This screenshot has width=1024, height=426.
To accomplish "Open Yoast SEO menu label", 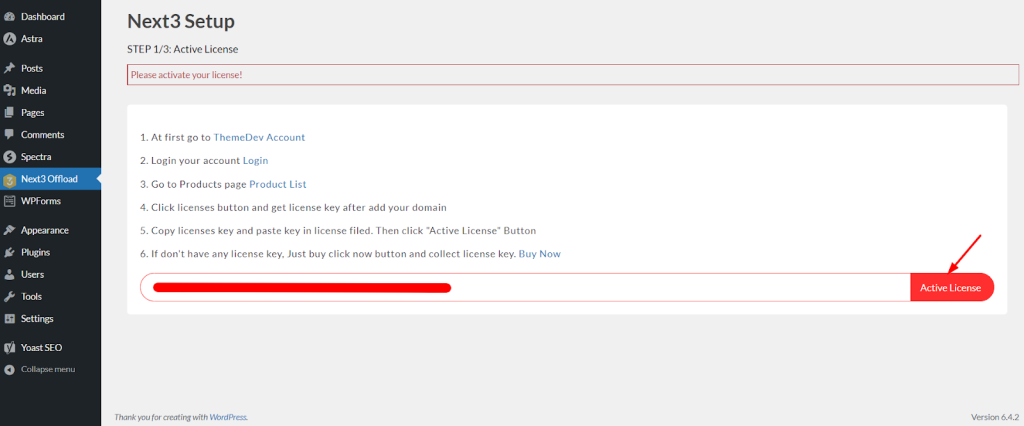I will pyautogui.click(x=41, y=348).
